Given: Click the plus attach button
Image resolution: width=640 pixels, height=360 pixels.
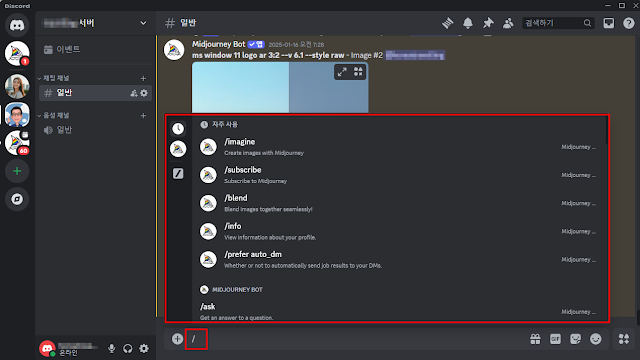Looking at the screenshot, I should pos(177,339).
